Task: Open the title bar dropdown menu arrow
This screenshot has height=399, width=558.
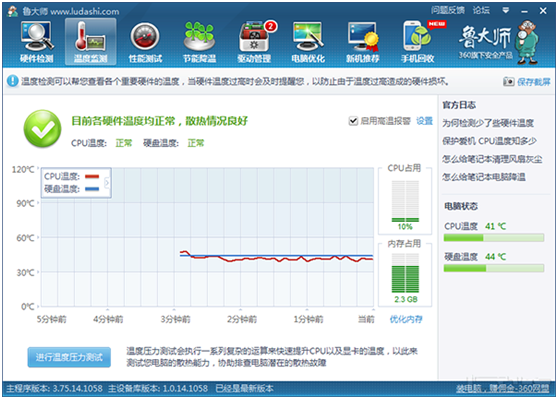Action: [x=505, y=10]
